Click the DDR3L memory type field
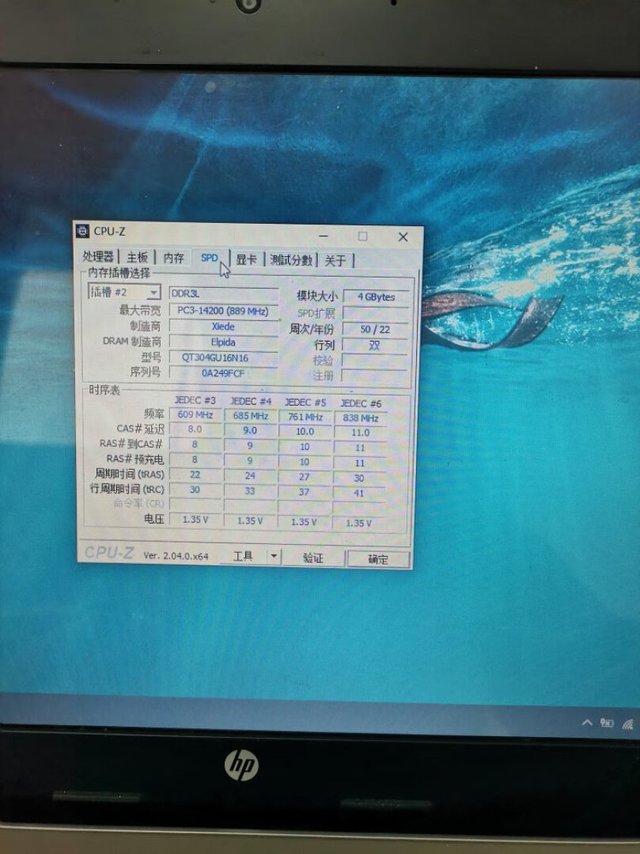The height and width of the screenshot is (854, 640). click(x=223, y=294)
